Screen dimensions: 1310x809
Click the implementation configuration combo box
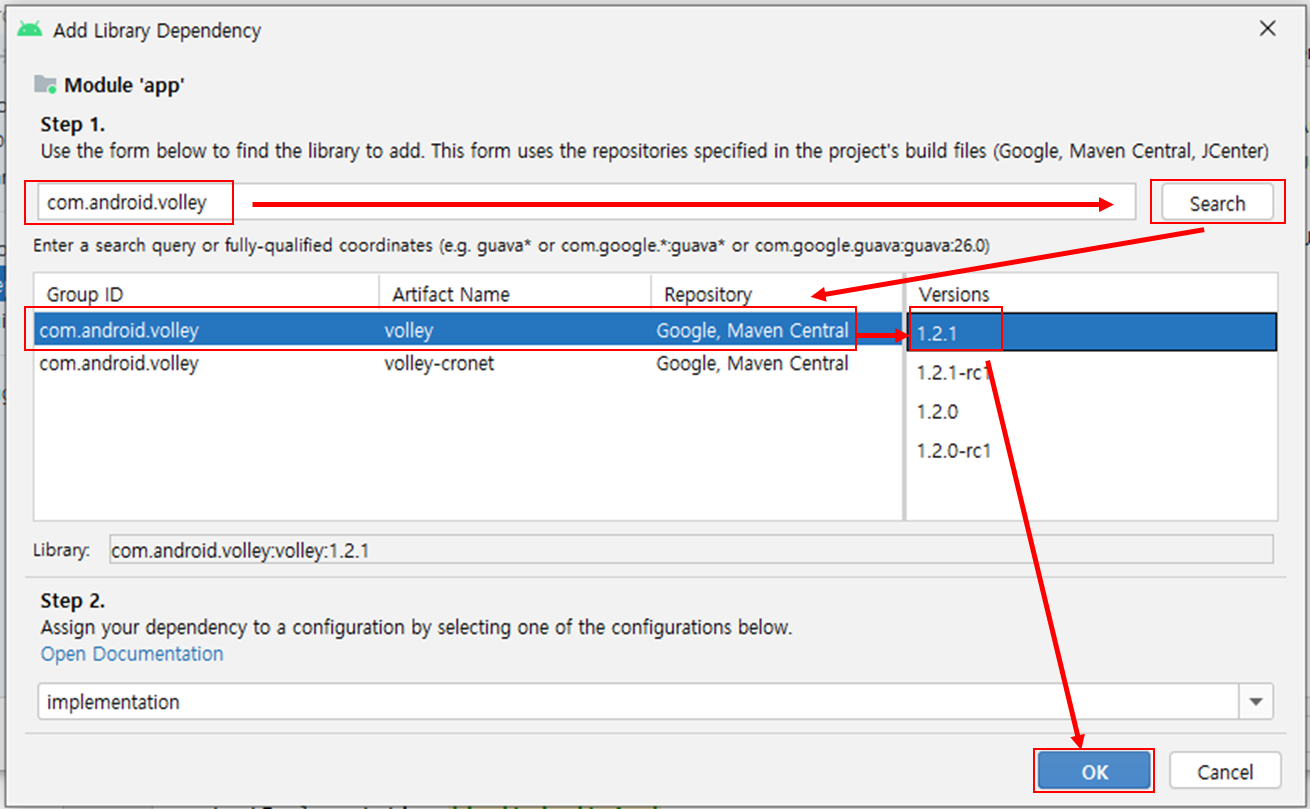click(x=655, y=702)
